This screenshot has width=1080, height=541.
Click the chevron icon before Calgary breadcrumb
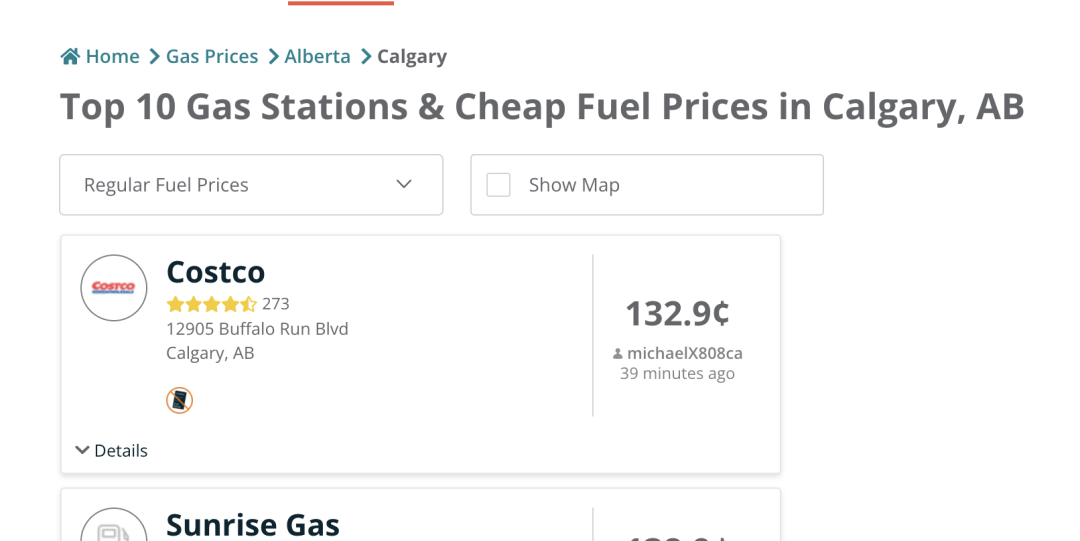[366, 57]
